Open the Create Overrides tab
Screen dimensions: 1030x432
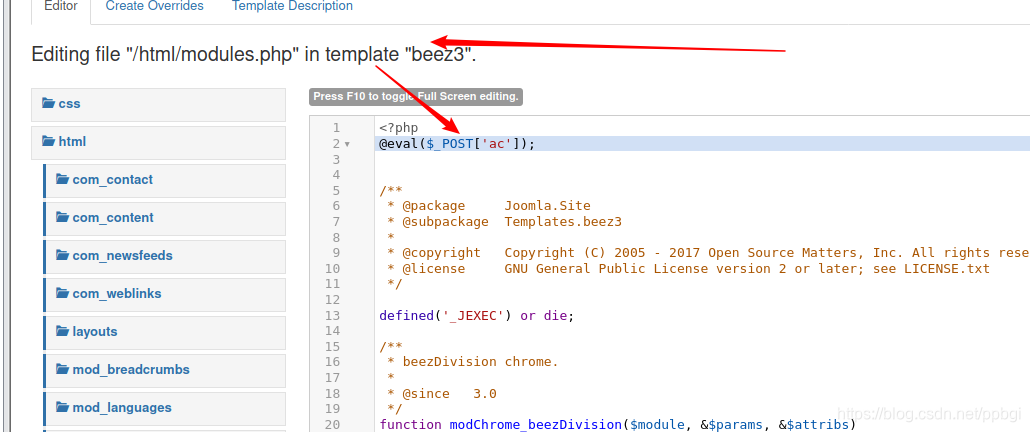[x=154, y=7]
